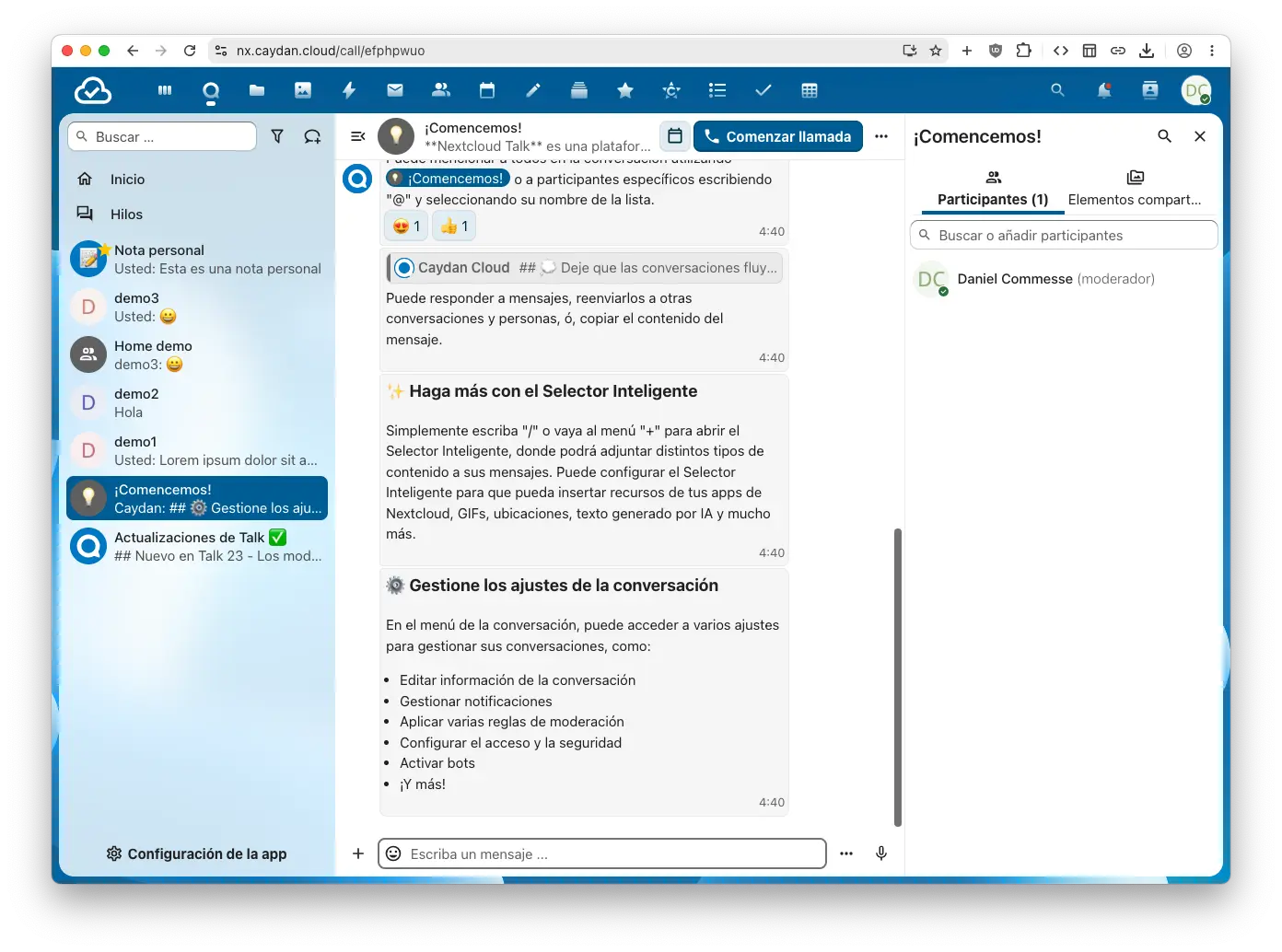Open the Bookmarks star icon

click(x=625, y=90)
